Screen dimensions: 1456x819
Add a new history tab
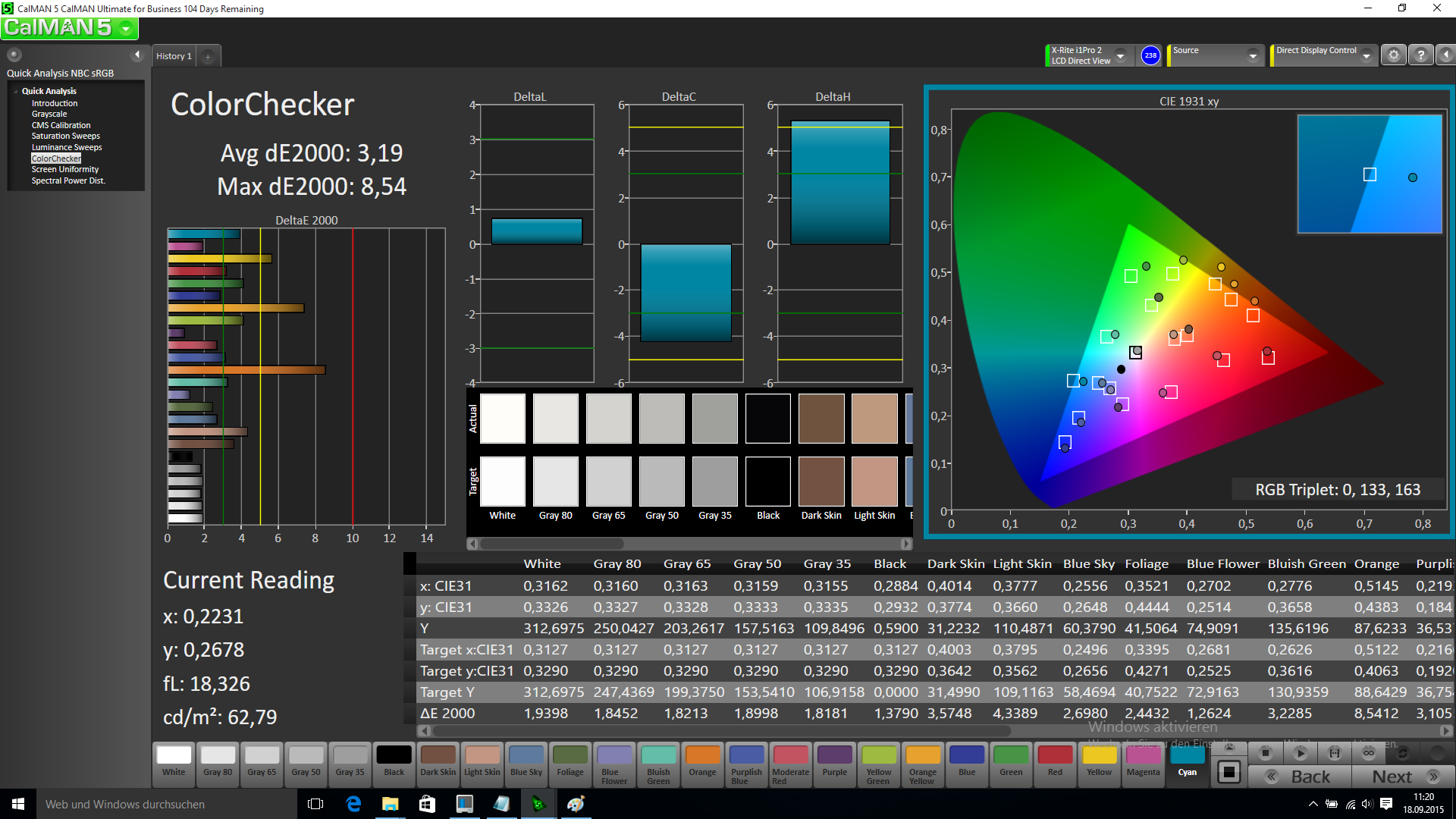(208, 56)
